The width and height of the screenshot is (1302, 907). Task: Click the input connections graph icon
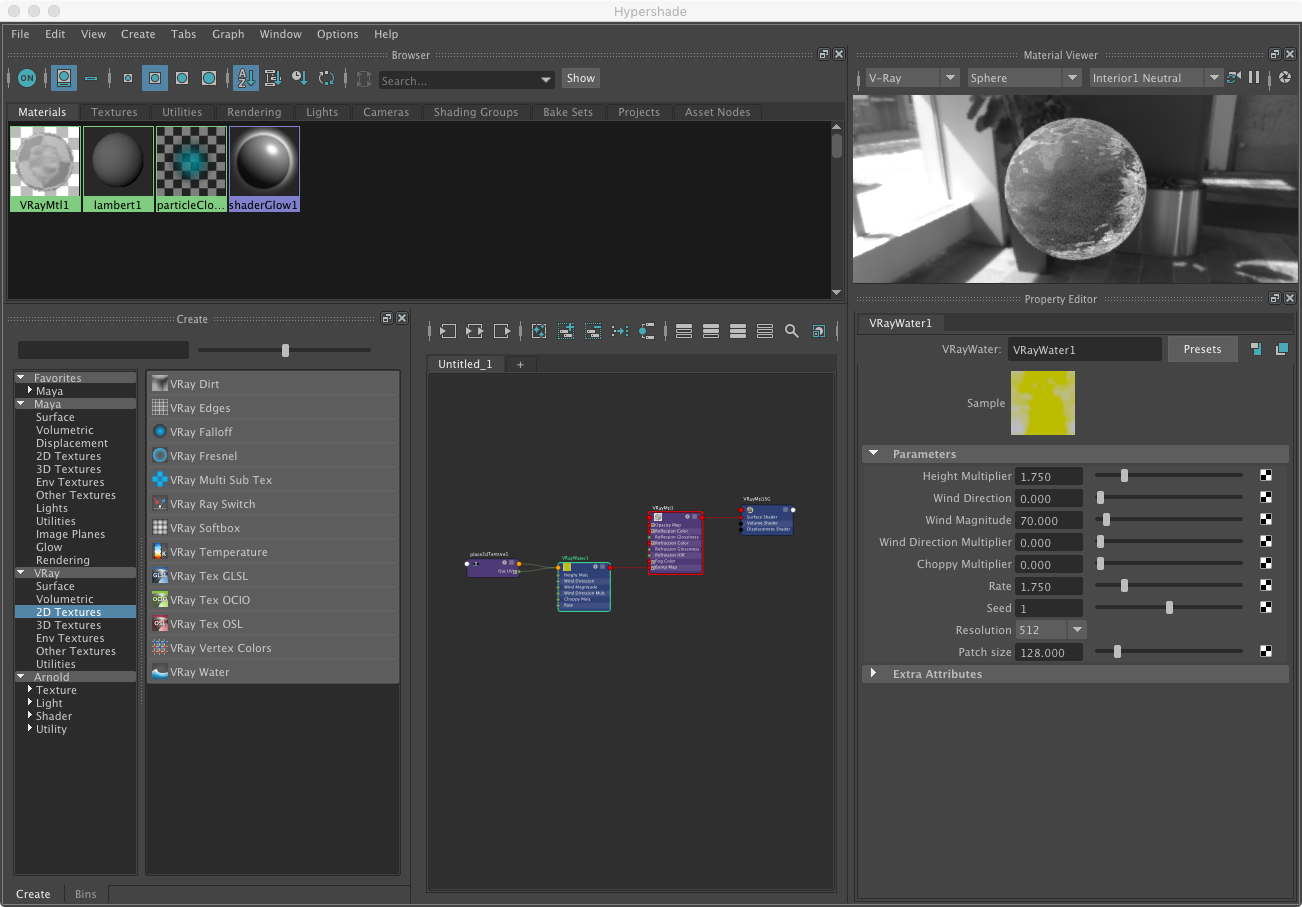pyautogui.click(x=447, y=331)
